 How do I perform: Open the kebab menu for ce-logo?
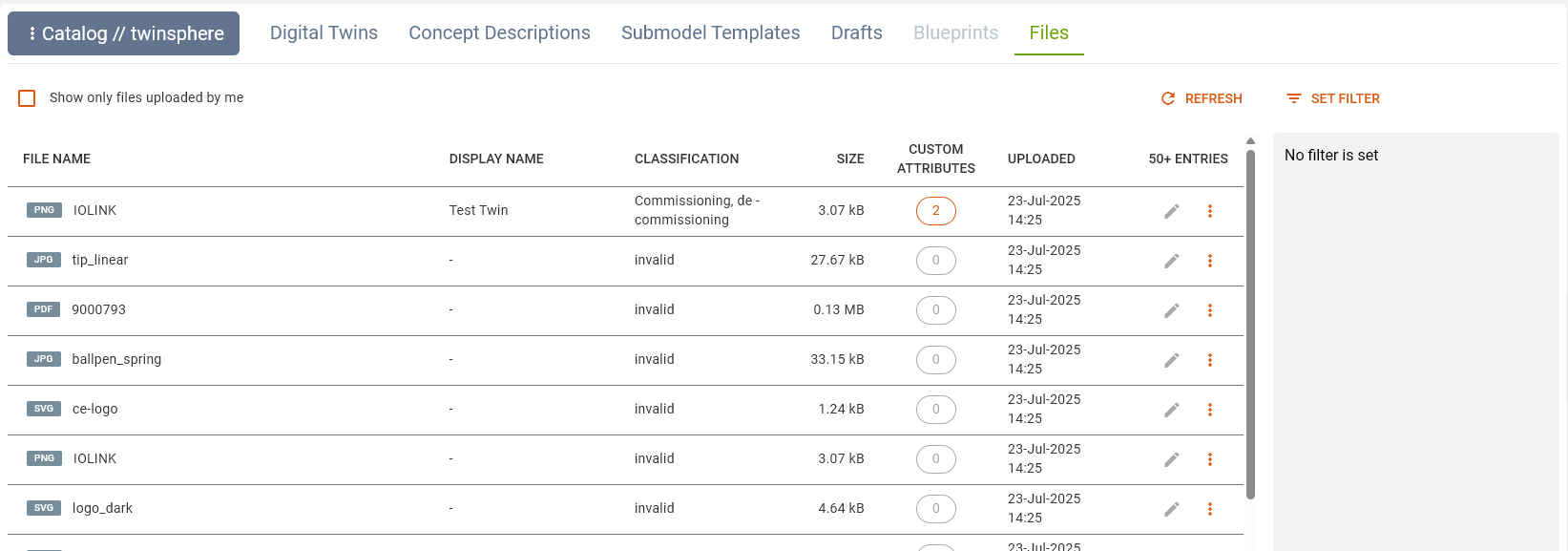tap(1210, 409)
